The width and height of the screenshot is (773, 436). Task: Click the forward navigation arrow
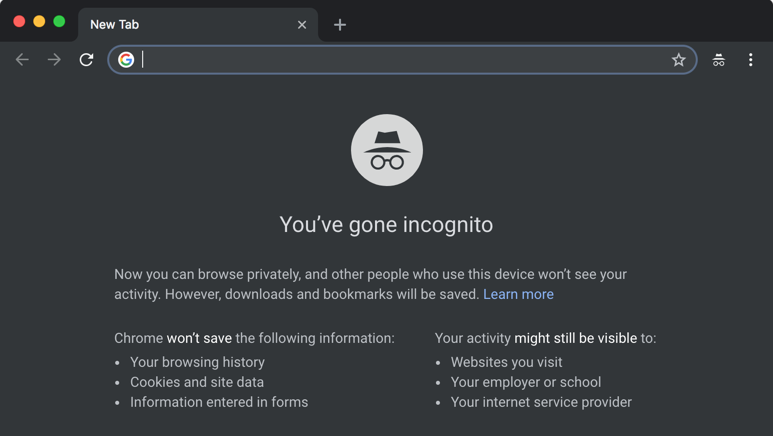[x=54, y=60]
